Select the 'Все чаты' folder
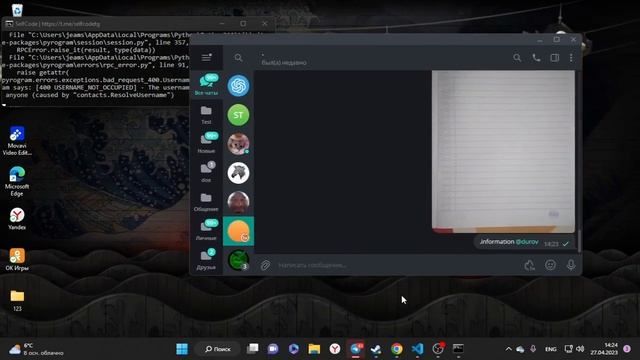Screen dimensions: 640x360 [x=207, y=84]
